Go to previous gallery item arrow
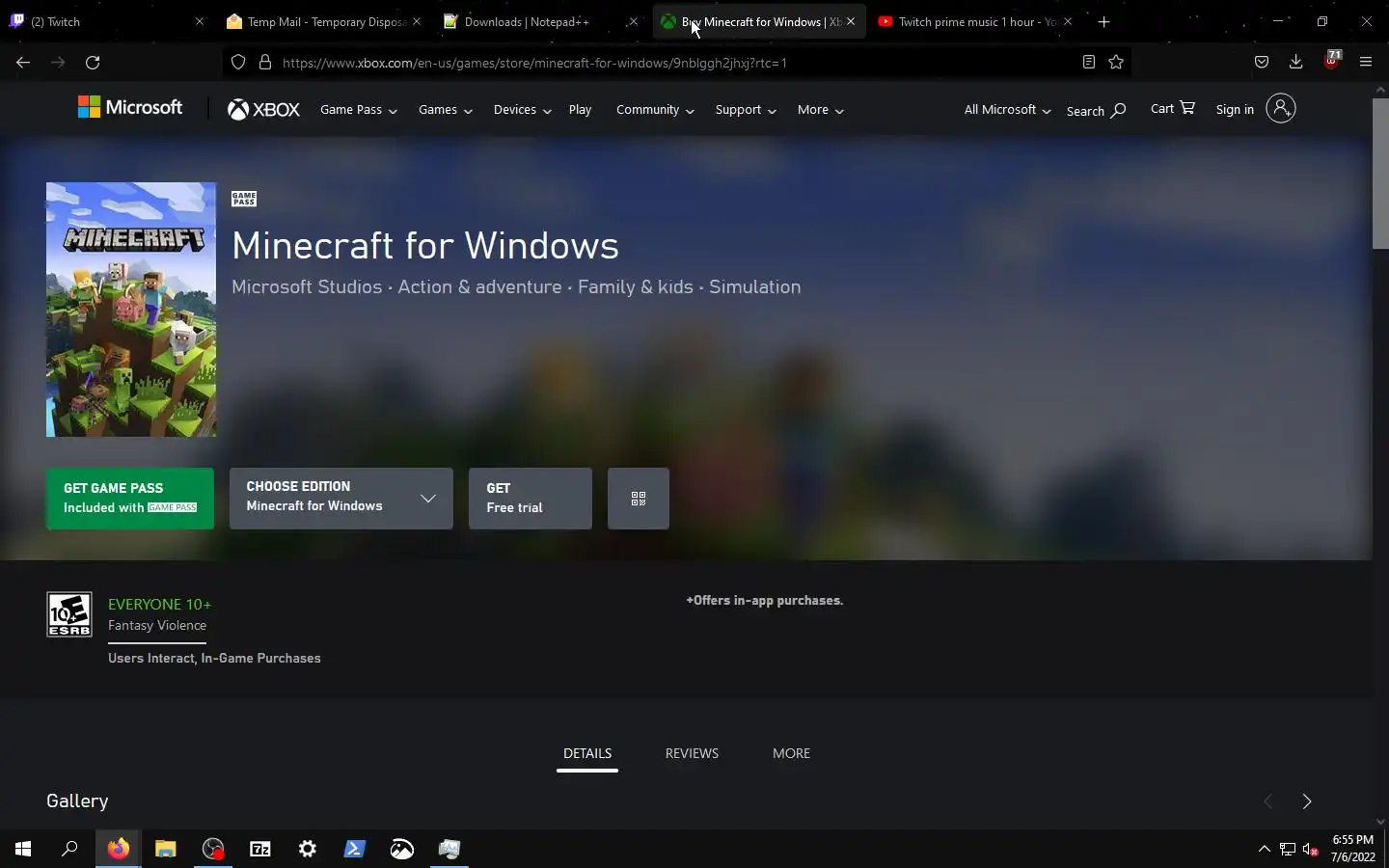Viewport: 1389px width, 868px height. 1268,801
